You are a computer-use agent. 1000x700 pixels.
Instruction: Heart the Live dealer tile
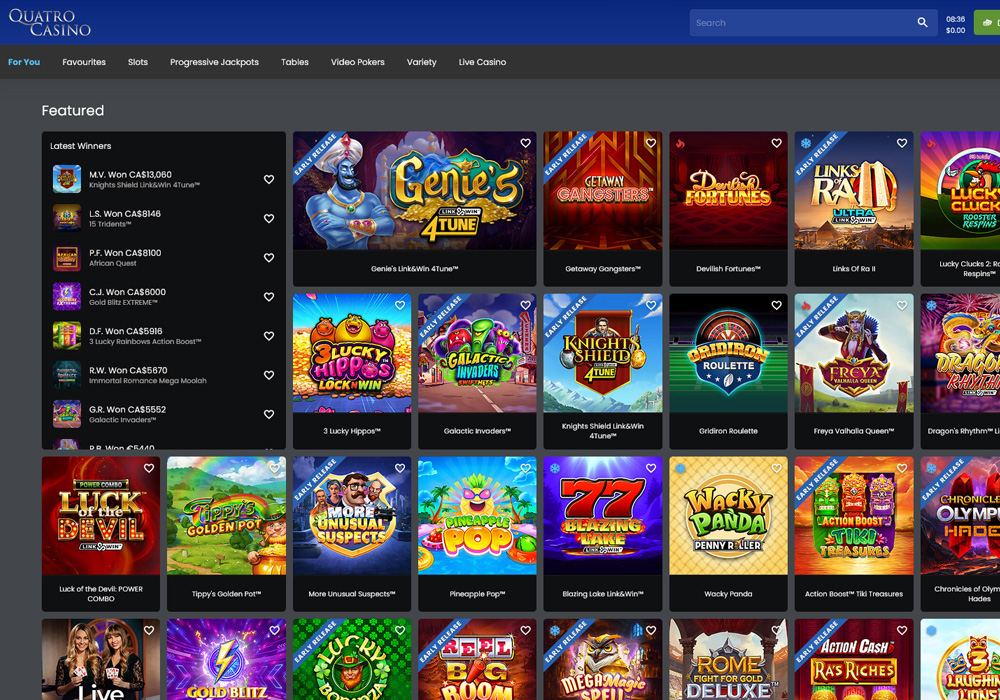149,631
